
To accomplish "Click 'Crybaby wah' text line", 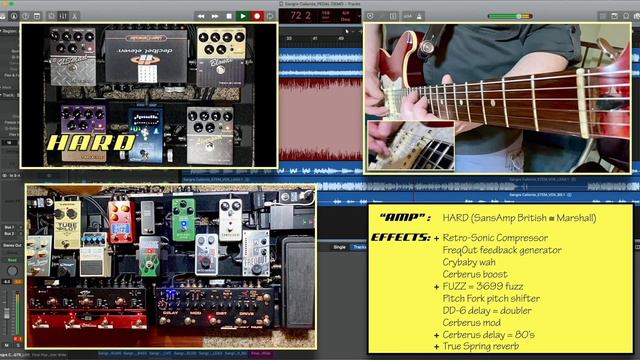I will pos(469,262).
